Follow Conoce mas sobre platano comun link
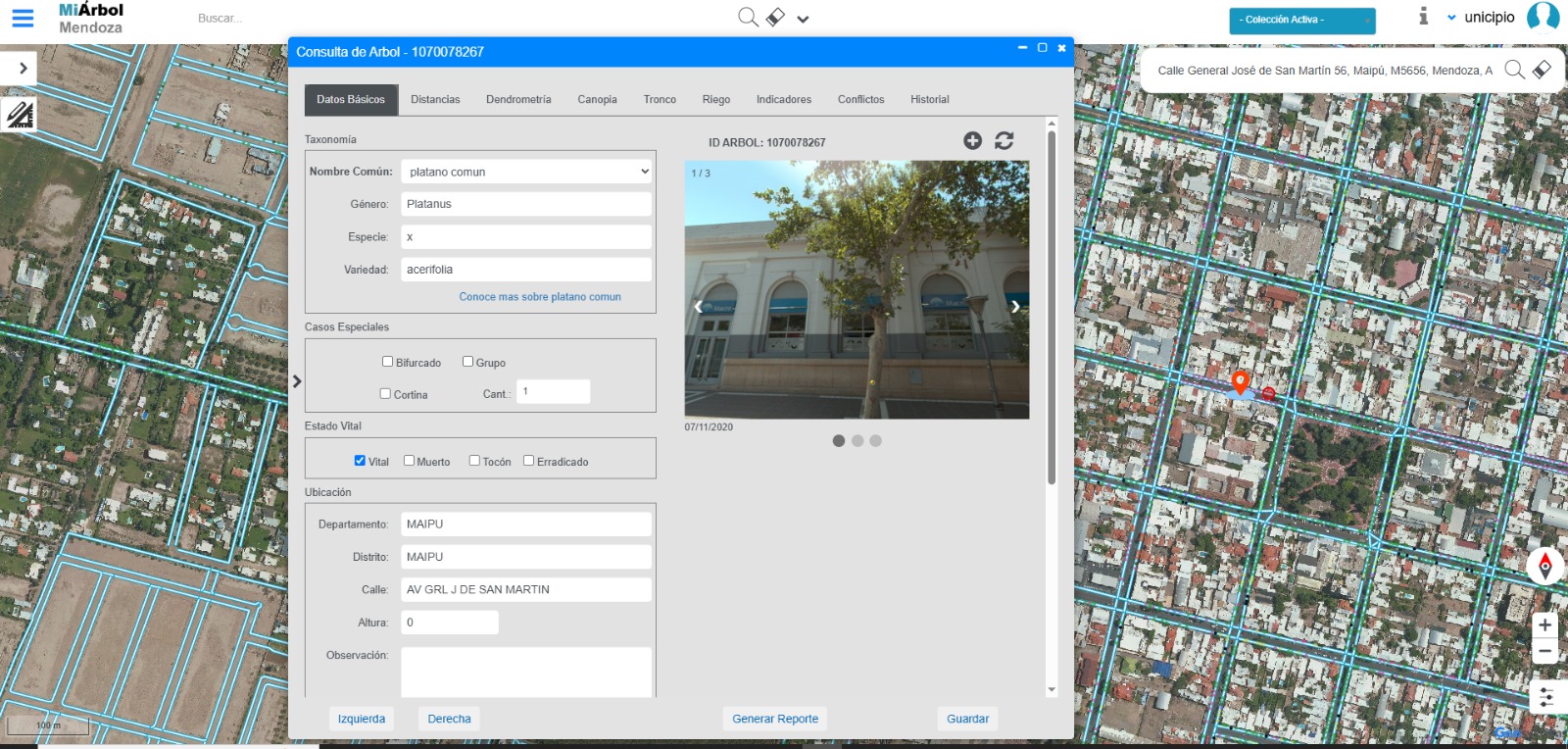Screen dimensions: 1568x749 (540, 297)
